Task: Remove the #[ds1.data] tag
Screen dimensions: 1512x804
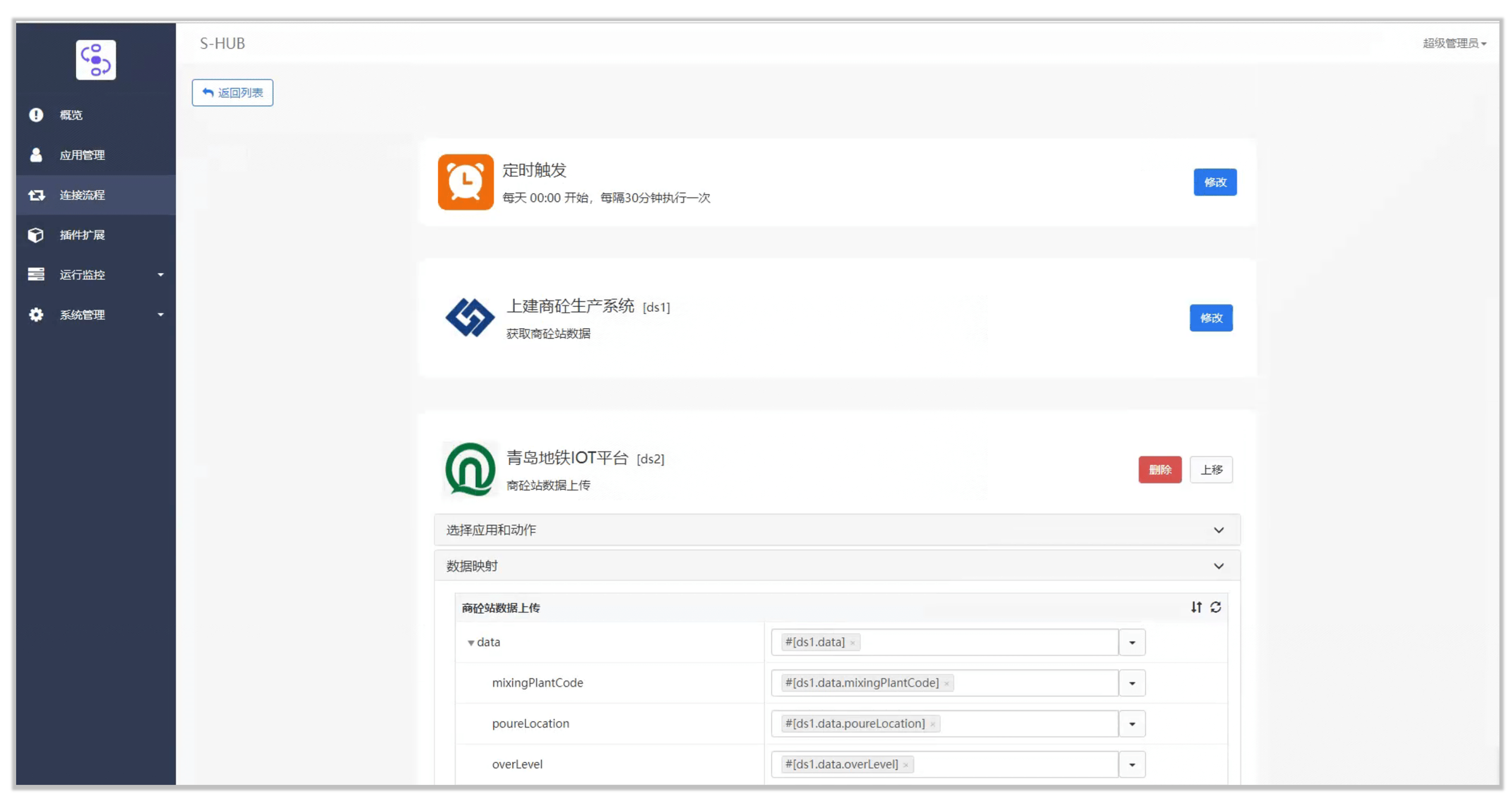Action: (852, 643)
